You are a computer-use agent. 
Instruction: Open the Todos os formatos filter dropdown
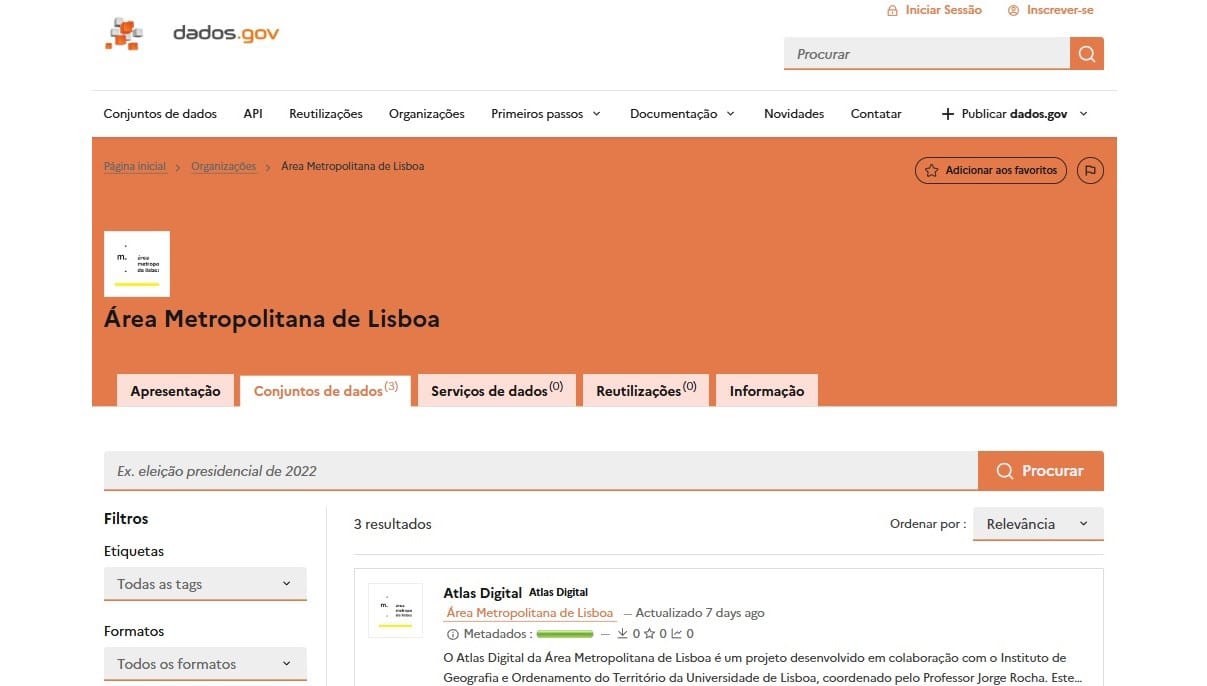(205, 664)
